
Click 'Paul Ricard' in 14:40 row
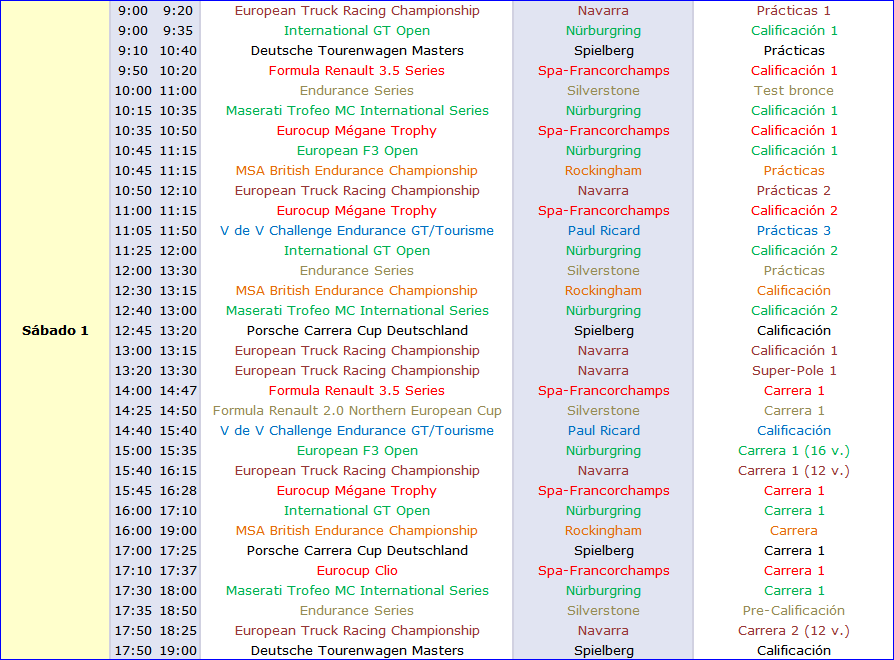click(603, 430)
